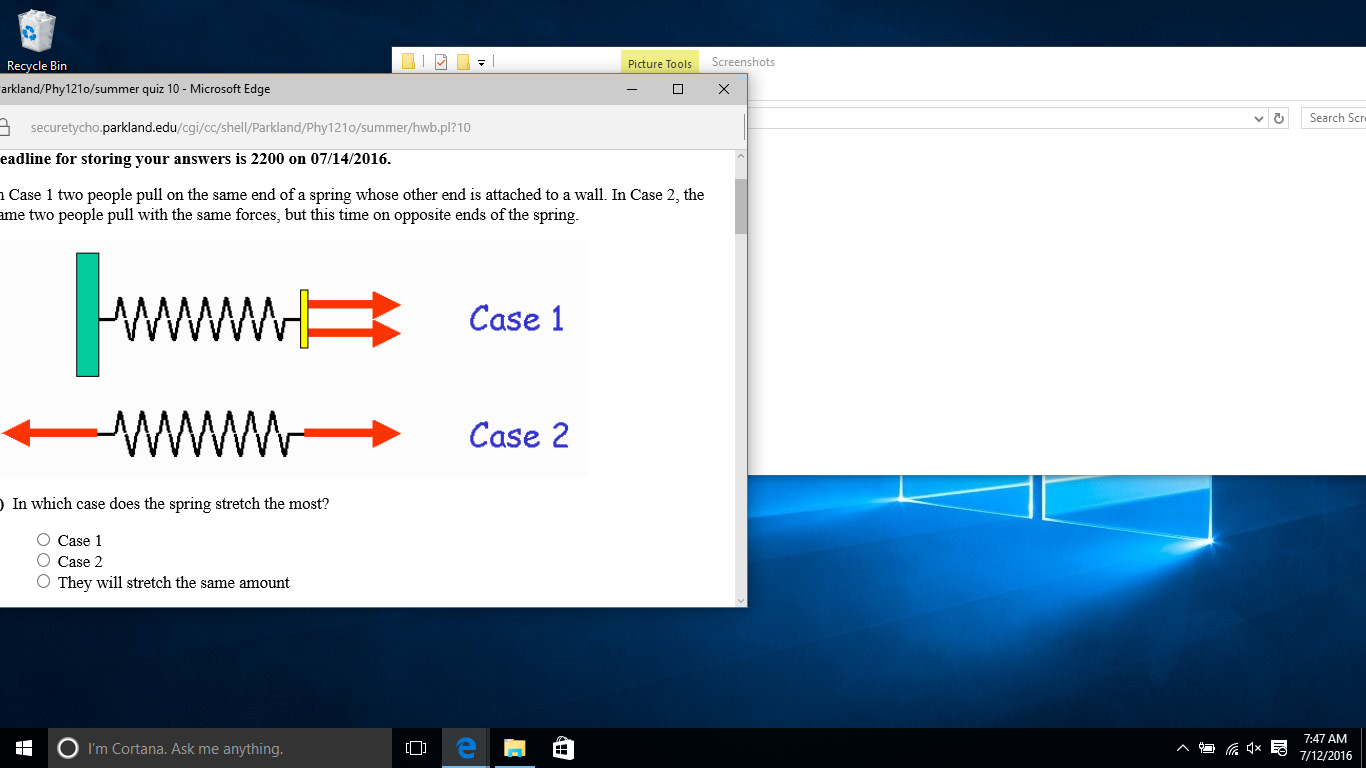Click the Wi-Fi network tray icon
Image resolution: width=1366 pixels, height=768 pixels.
click(x=1231, y=748)
